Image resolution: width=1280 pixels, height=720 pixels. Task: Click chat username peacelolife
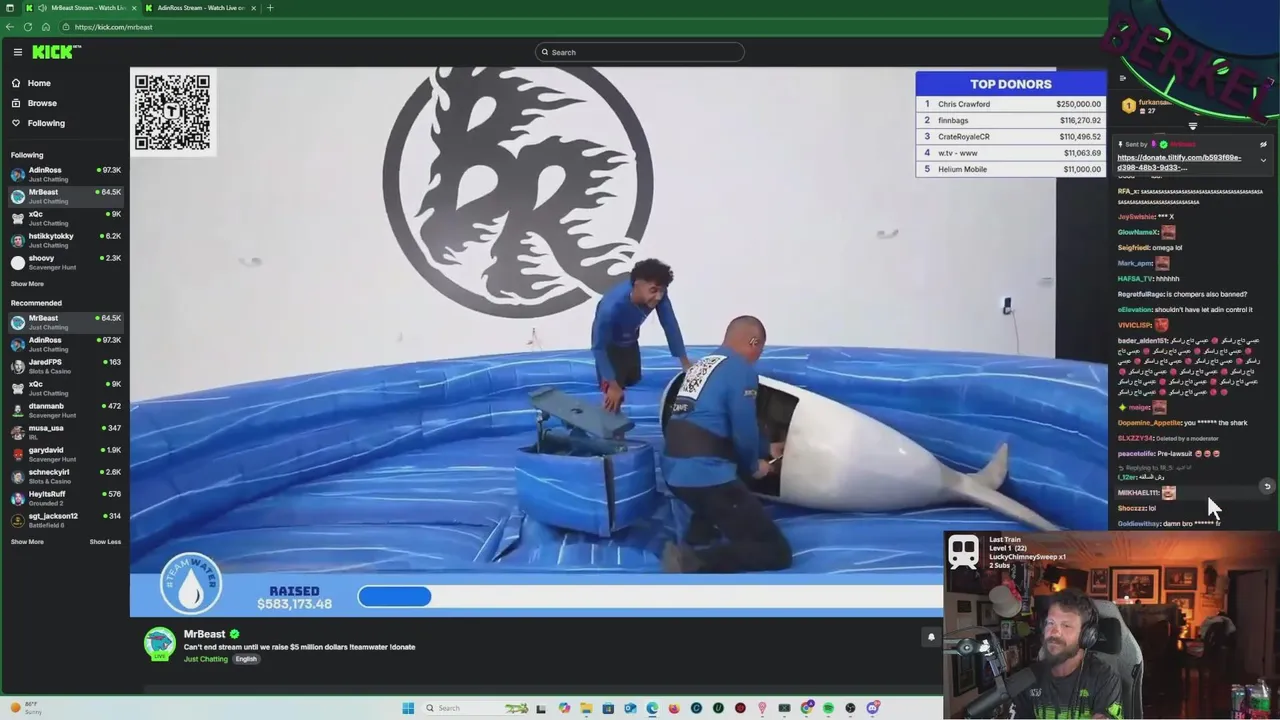click(1136, 454)
